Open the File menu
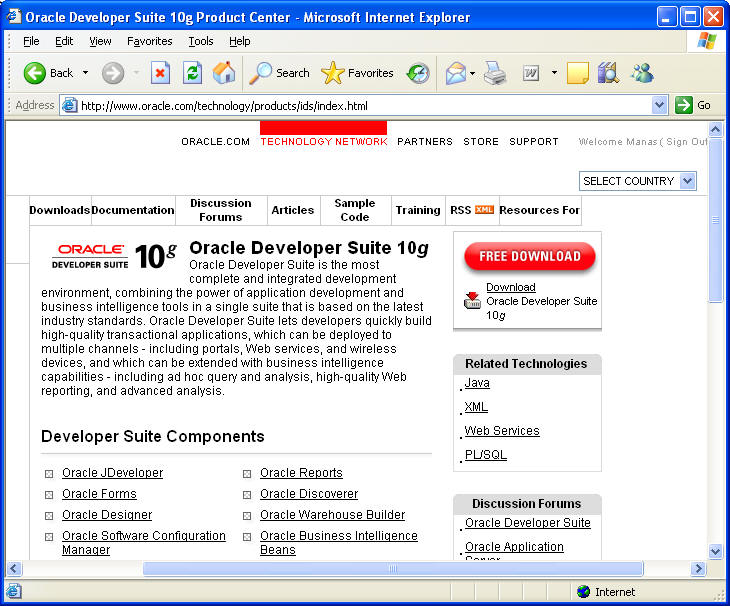The height and width of the screenshot is (606, 730). coord(31,41)
